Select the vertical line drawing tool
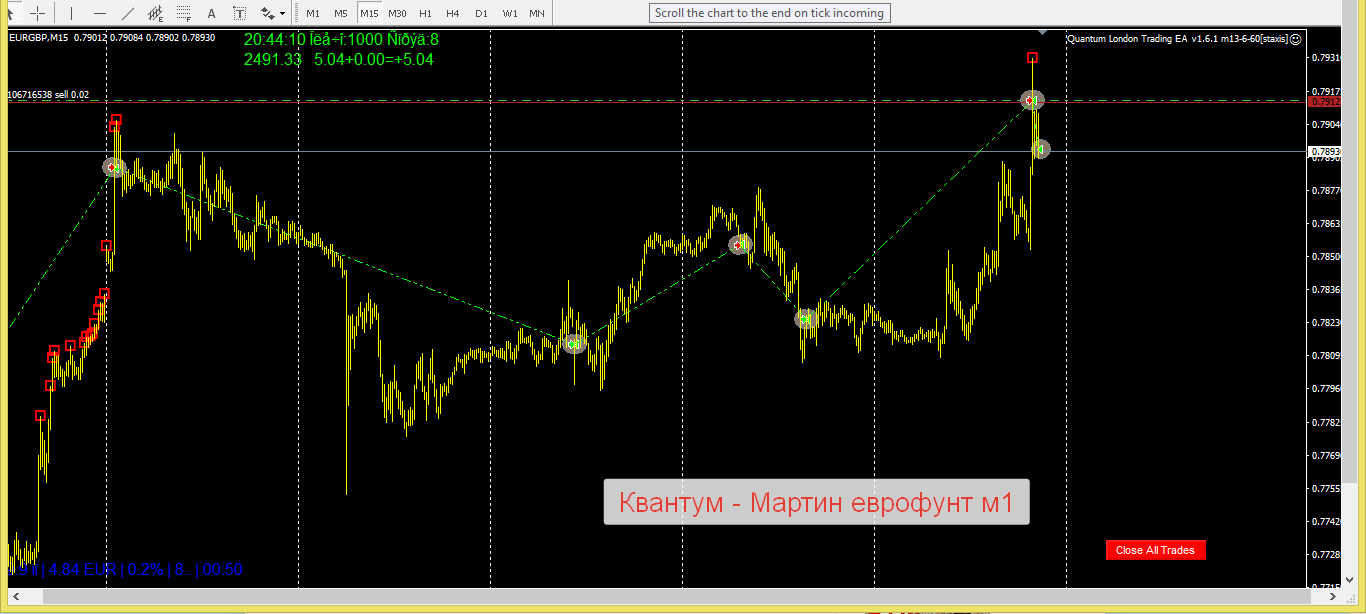Image resolution: width=1366 pixels, height=614 pixels. (71, 13)
